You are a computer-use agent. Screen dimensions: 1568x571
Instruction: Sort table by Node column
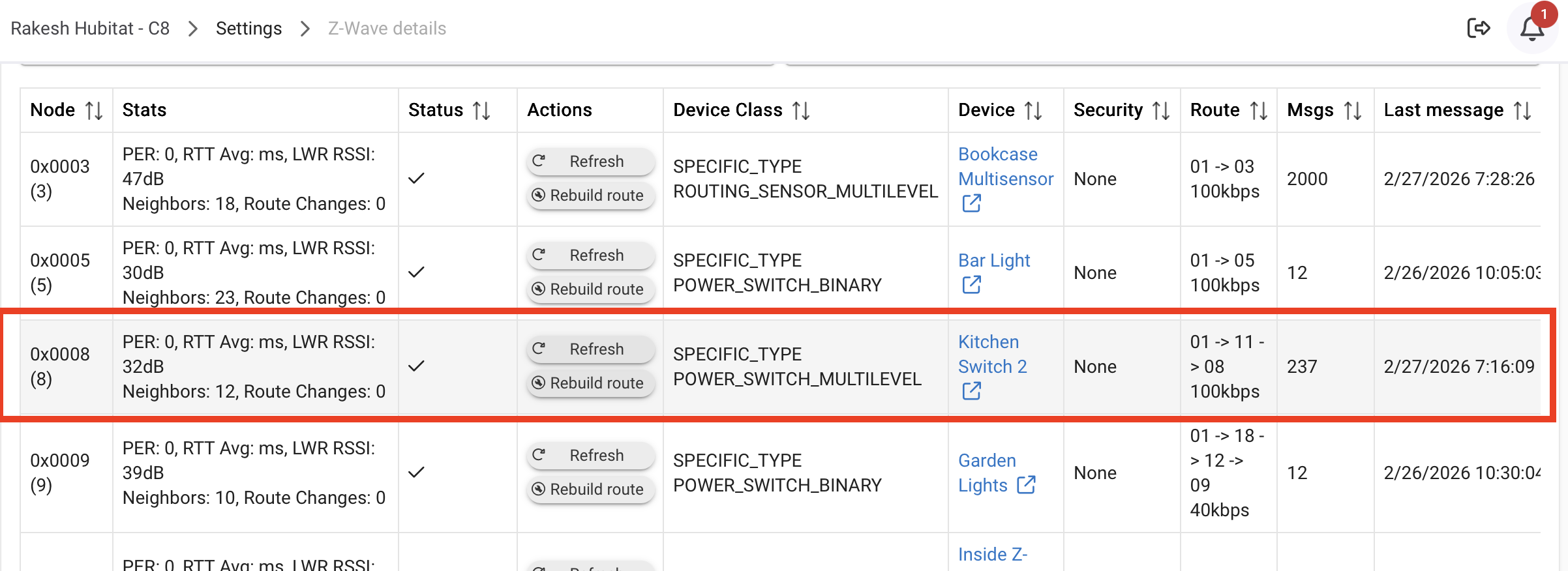coord(94,111)
